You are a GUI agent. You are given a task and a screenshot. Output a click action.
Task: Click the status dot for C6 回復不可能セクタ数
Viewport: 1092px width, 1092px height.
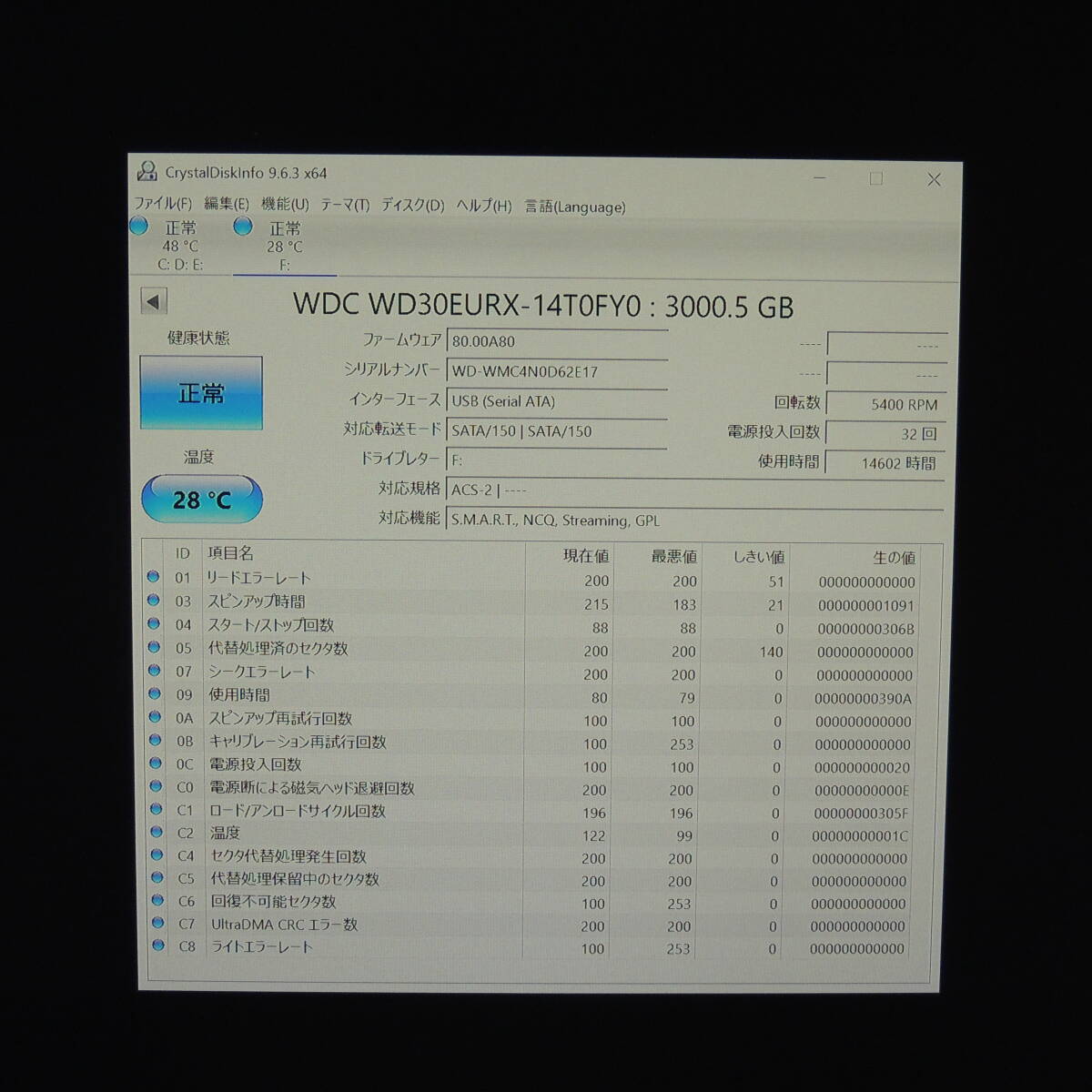(x=158, y=900)
